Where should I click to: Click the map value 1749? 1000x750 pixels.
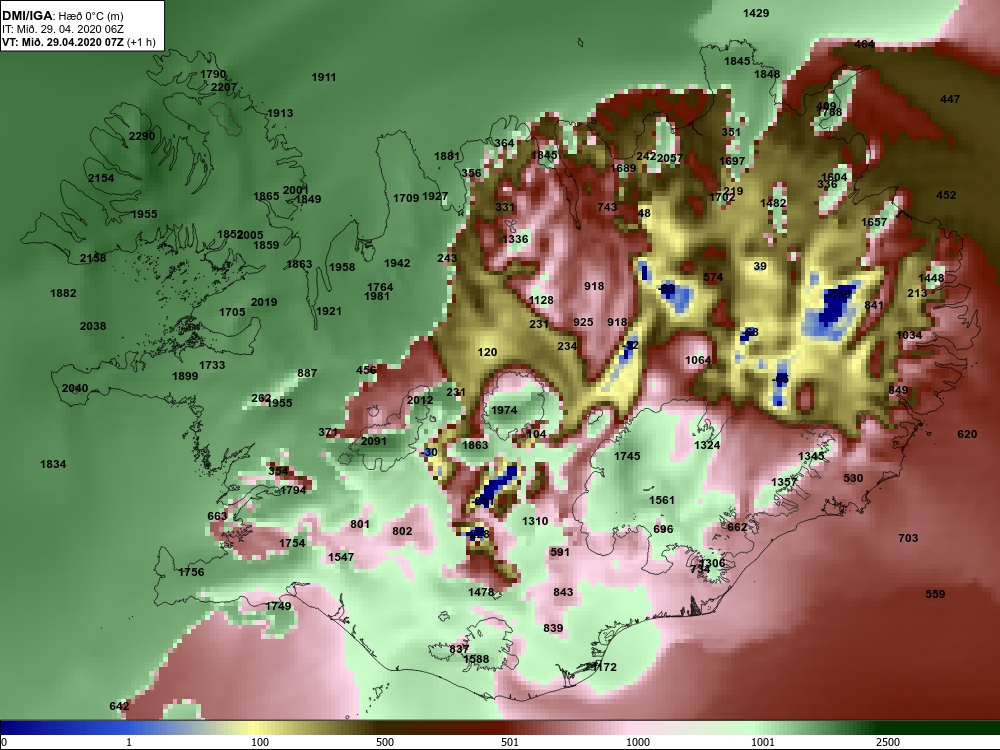tap(278, 607)
